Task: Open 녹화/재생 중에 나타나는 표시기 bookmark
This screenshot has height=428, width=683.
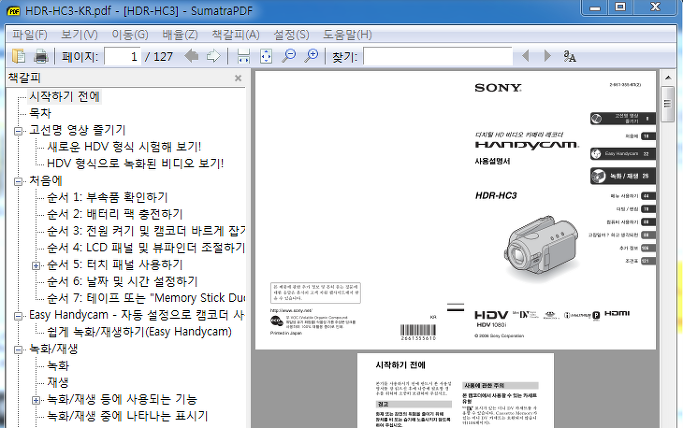Action: (128, 416)
